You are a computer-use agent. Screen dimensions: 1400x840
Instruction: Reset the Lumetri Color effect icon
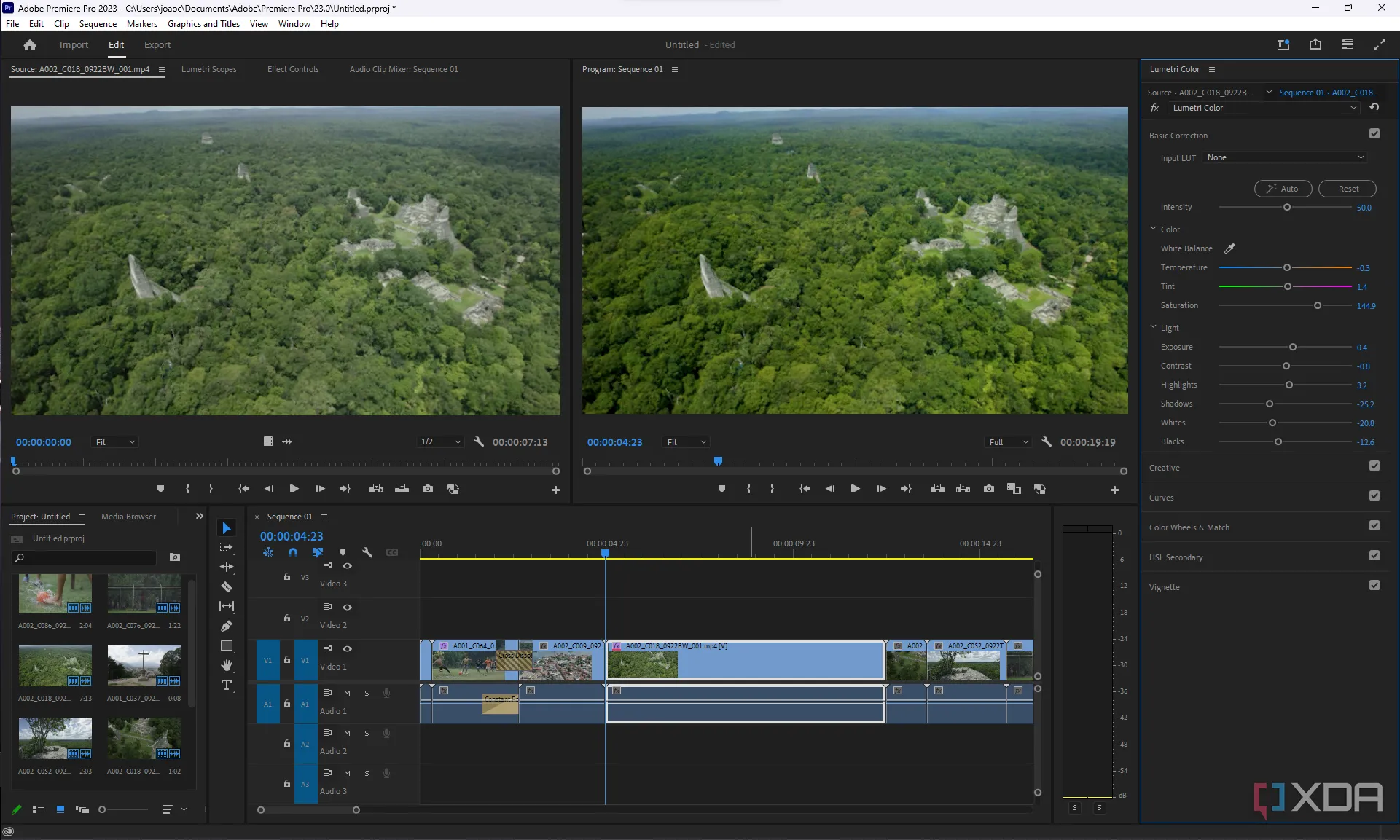(1374, 108)
